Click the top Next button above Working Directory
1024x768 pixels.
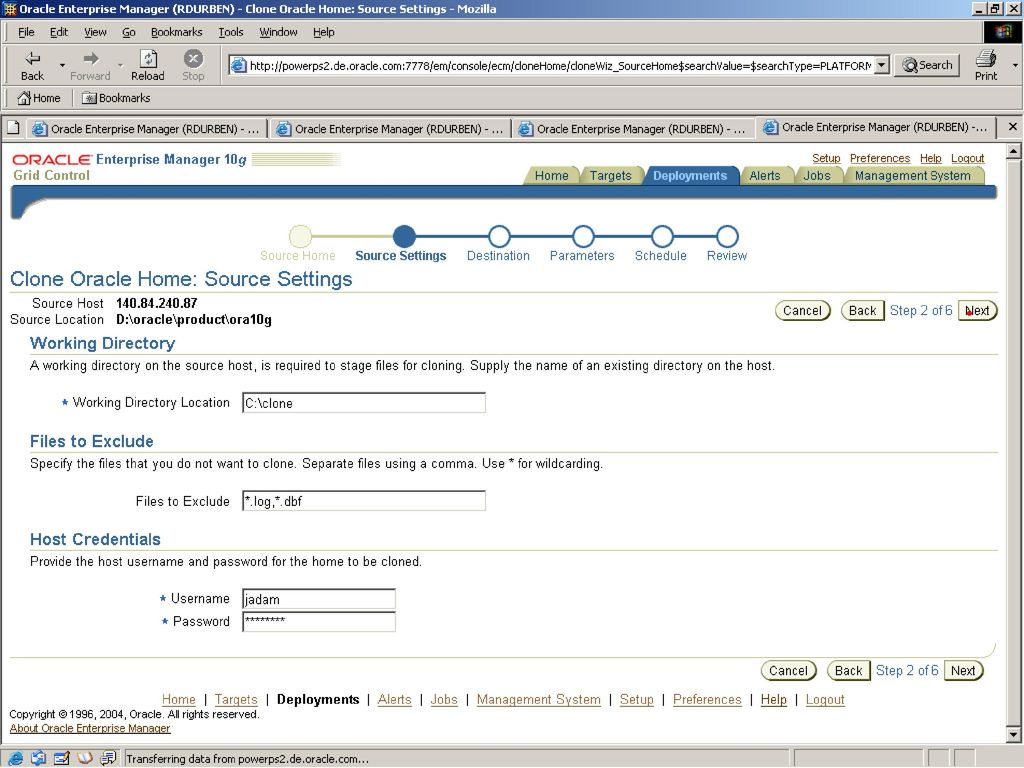(977, 311)
